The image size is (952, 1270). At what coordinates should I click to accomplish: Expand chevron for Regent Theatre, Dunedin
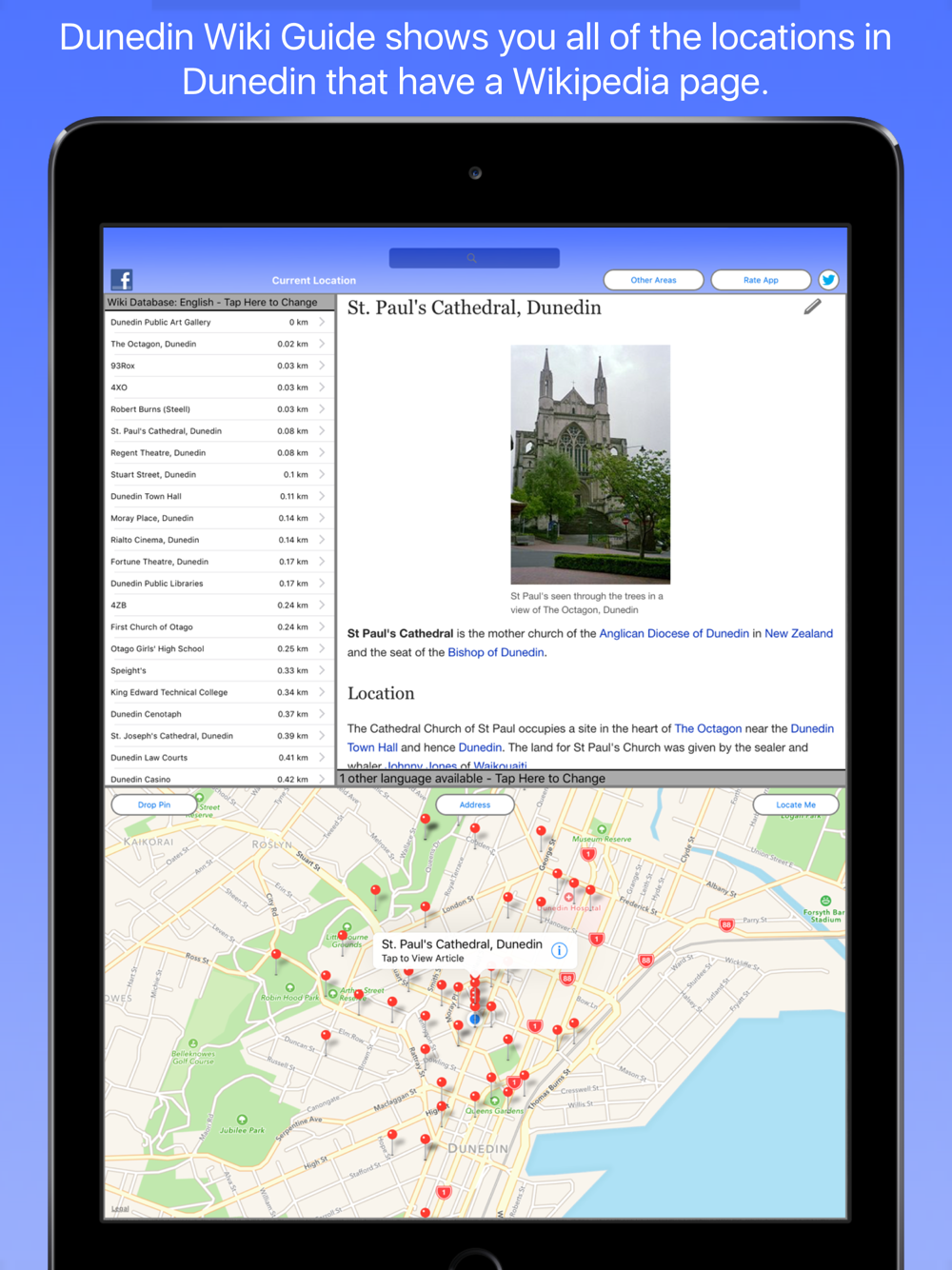click(x=322, y=453)
